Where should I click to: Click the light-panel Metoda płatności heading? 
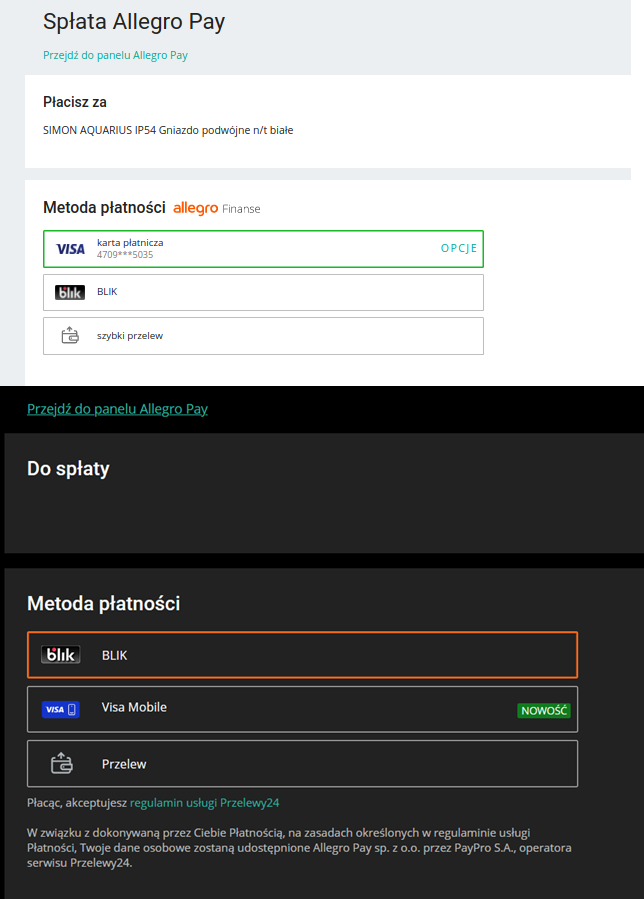[104, 208]
